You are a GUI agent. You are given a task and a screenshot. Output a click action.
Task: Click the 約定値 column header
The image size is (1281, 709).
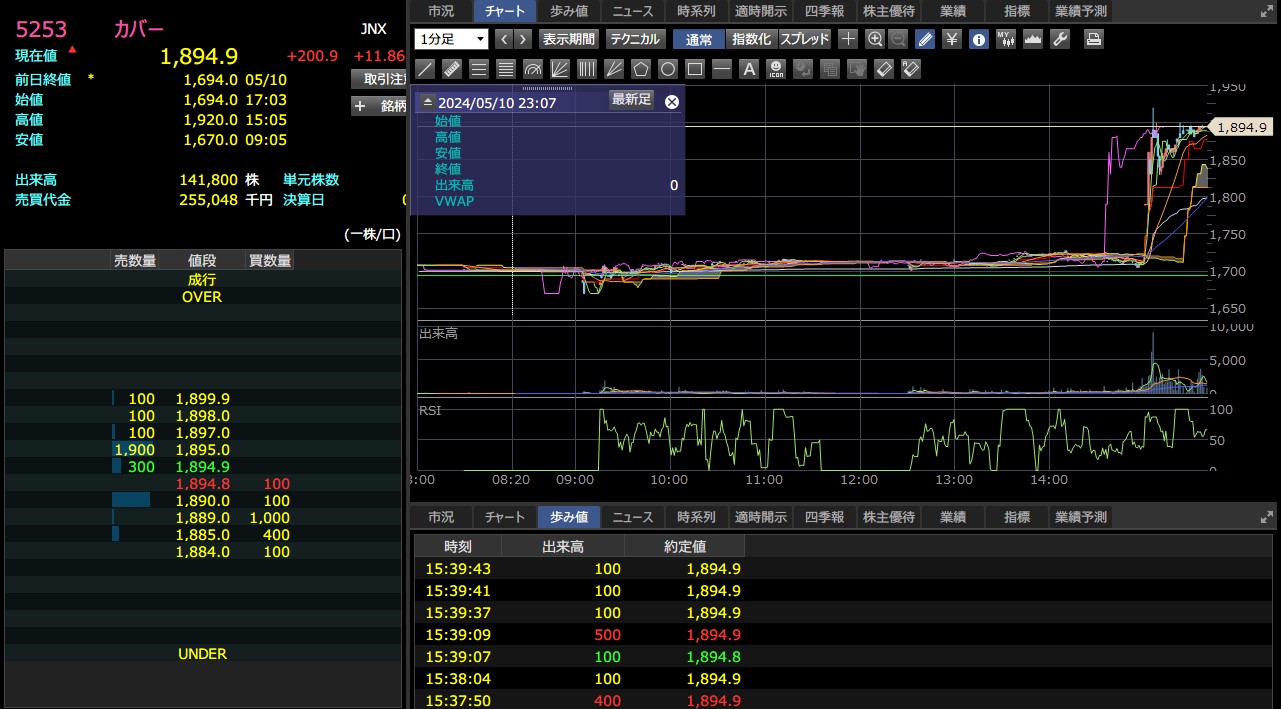(685, 547)
